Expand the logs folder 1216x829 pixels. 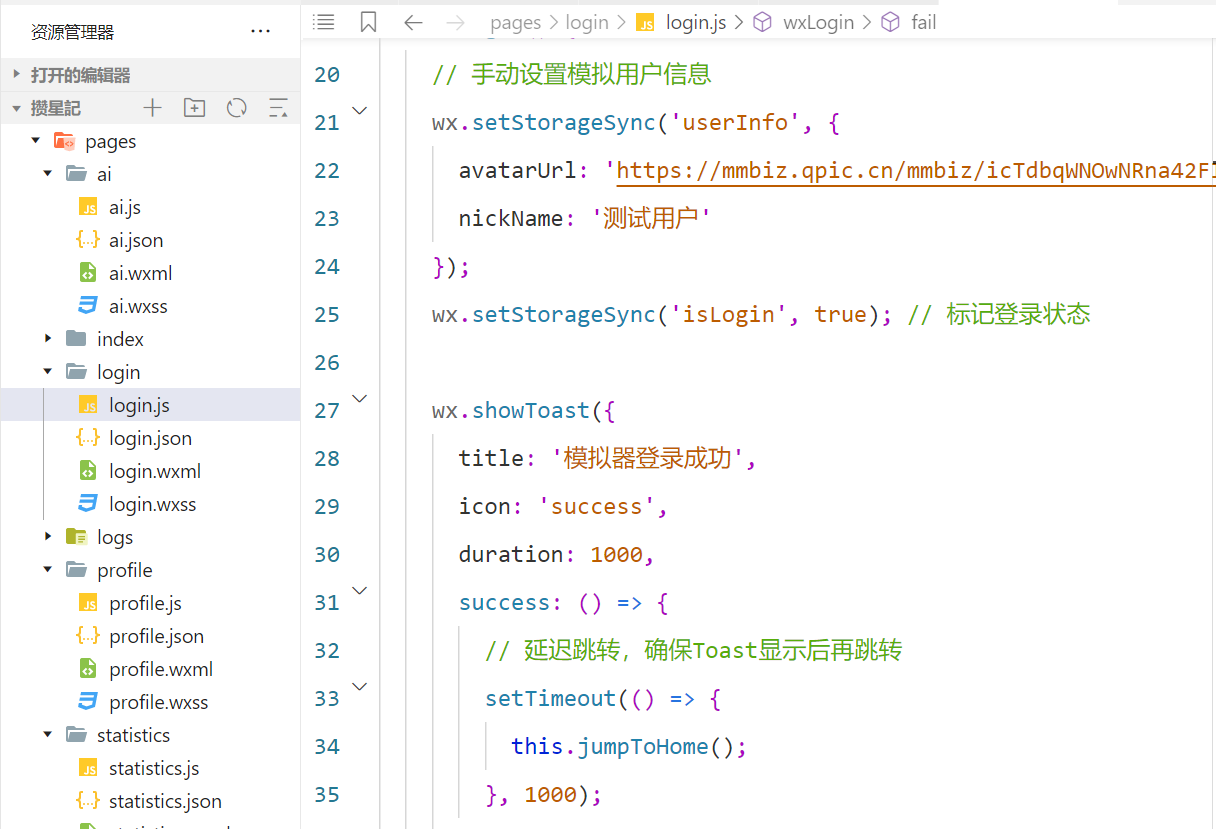[x=48, y=537]
